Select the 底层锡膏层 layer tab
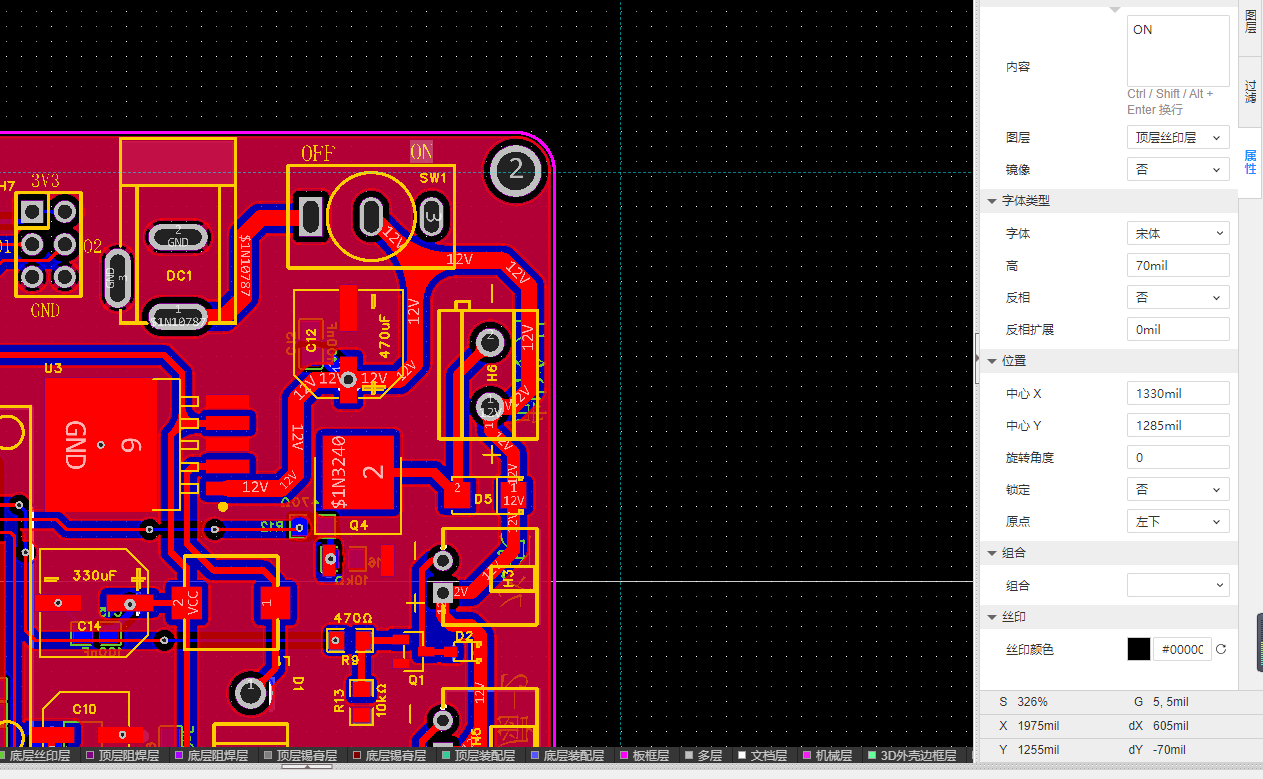The width and height of the screenshot is (1263, 779). pyautogui.click(x=395, y=755)
